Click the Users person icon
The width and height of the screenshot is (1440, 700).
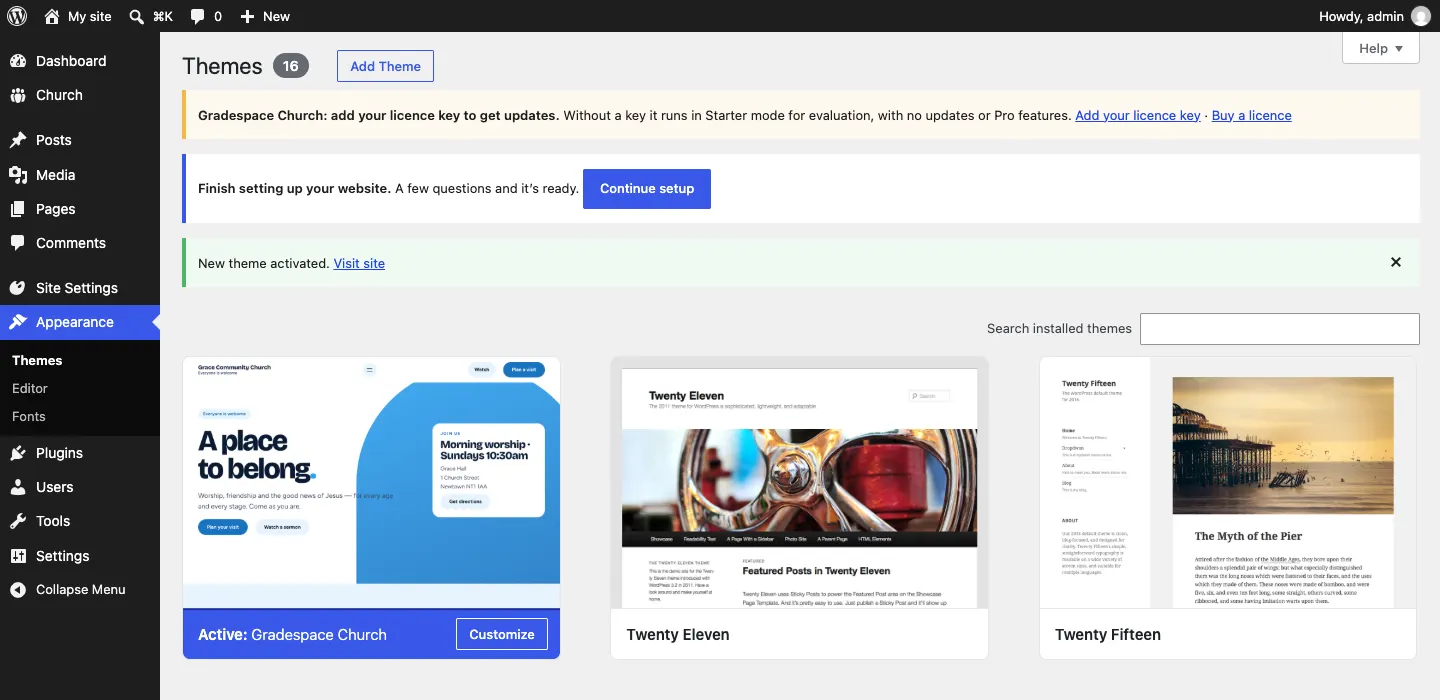pos(18,487)
